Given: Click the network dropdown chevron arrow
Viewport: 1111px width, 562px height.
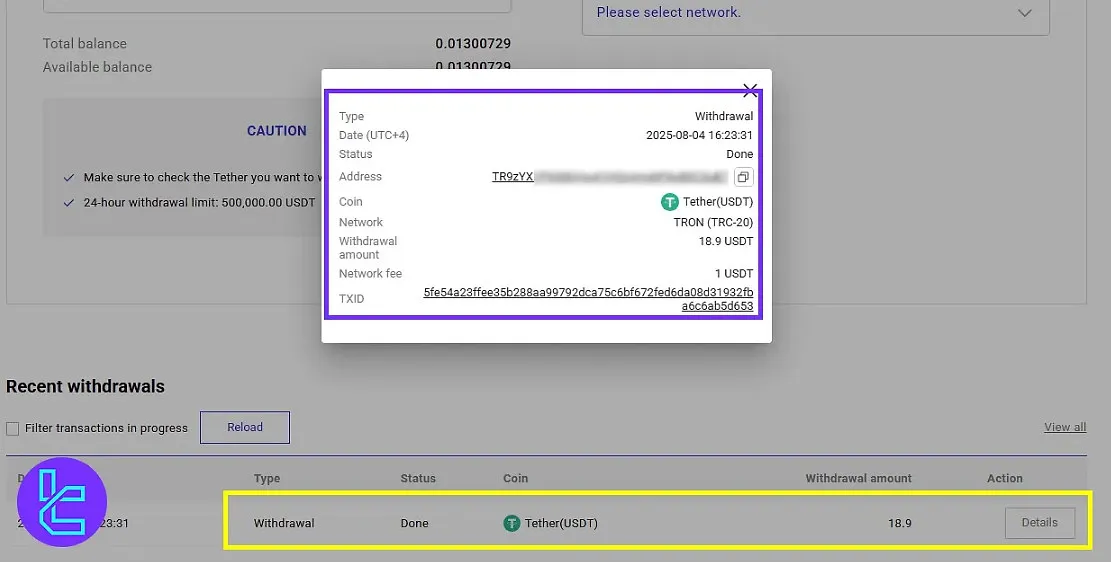Looking at the screenshot, I should (1025, 13).
